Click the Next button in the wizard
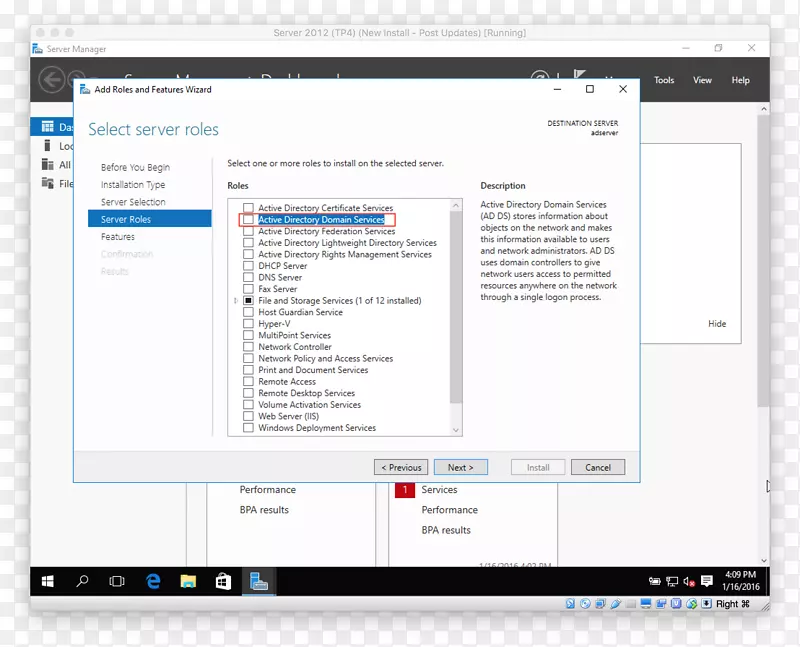This screenshot has width=800, height=647. point(461,466)
